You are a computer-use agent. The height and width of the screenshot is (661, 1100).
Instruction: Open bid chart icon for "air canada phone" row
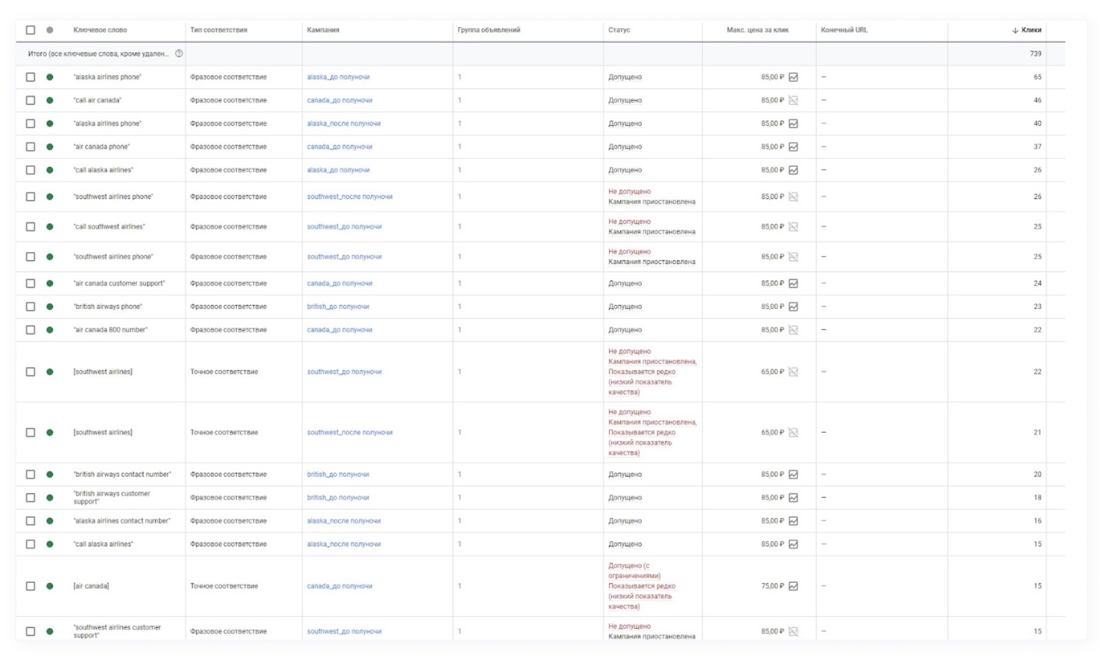[793, 147]
